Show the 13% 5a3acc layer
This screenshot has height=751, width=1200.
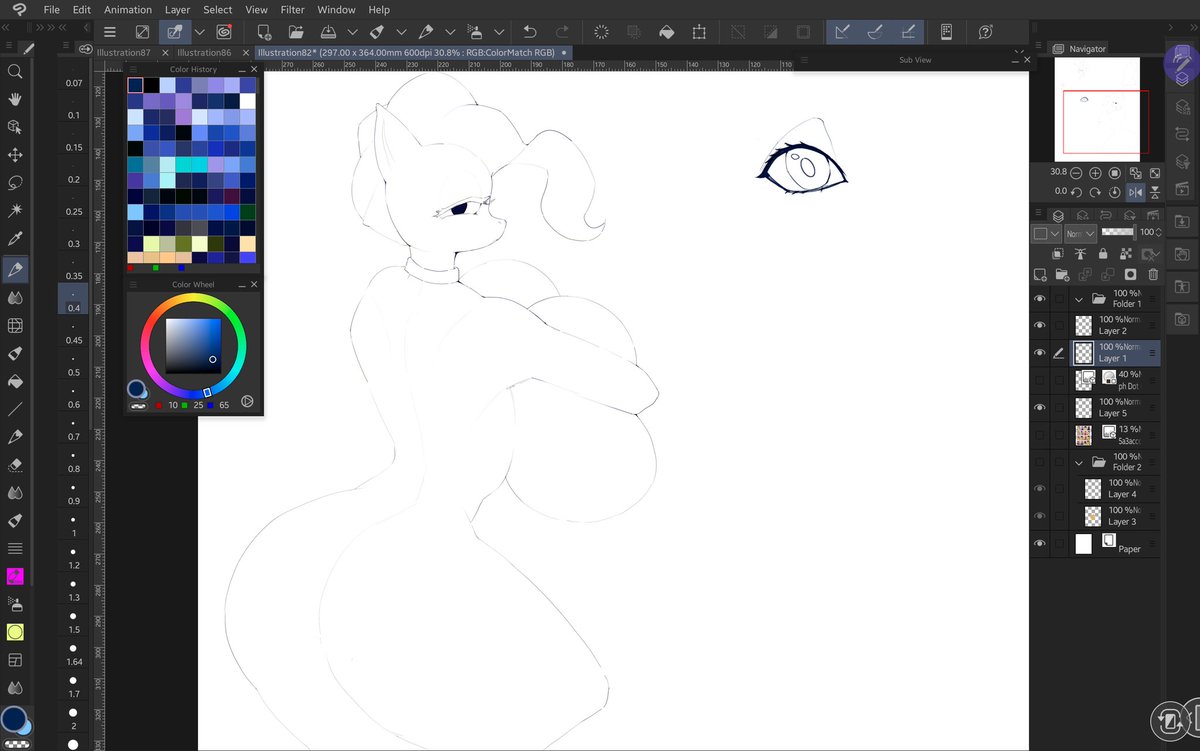[x=1040, y=435]
